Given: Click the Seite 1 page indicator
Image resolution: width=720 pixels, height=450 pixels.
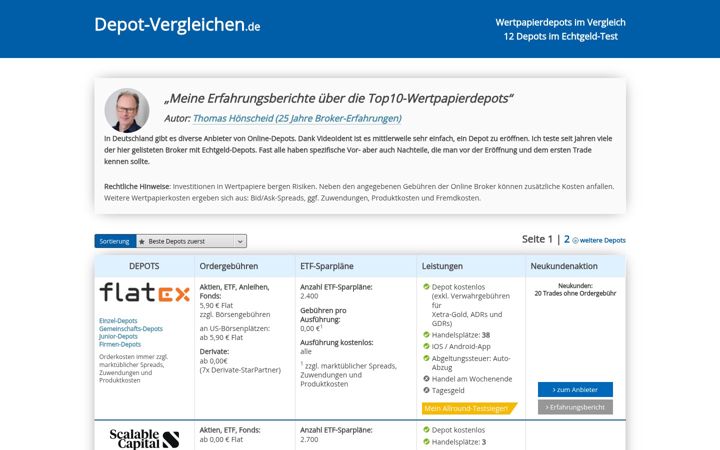Looking at the screenshot, I should (x=537, y=239).
